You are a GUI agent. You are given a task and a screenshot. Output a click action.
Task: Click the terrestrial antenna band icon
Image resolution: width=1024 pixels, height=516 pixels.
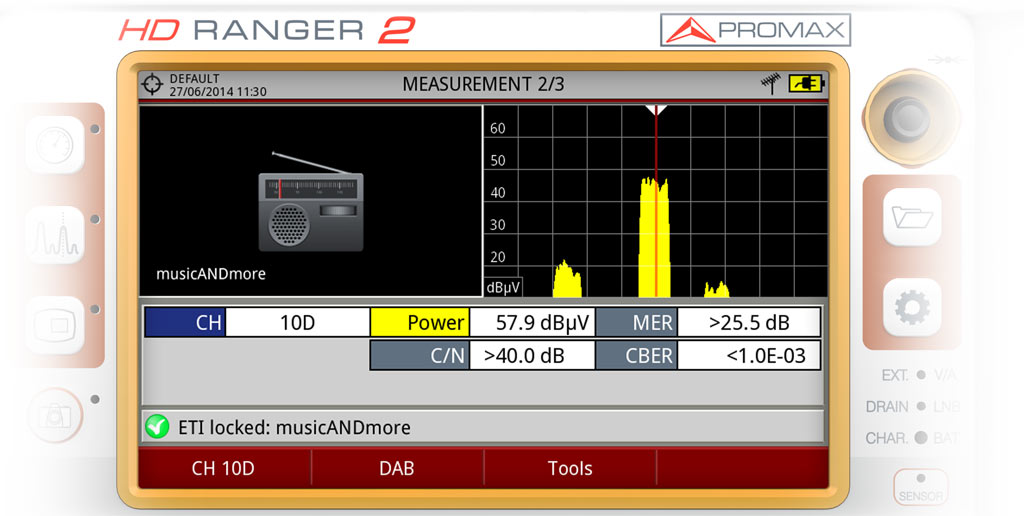click(x=771, y=84)
